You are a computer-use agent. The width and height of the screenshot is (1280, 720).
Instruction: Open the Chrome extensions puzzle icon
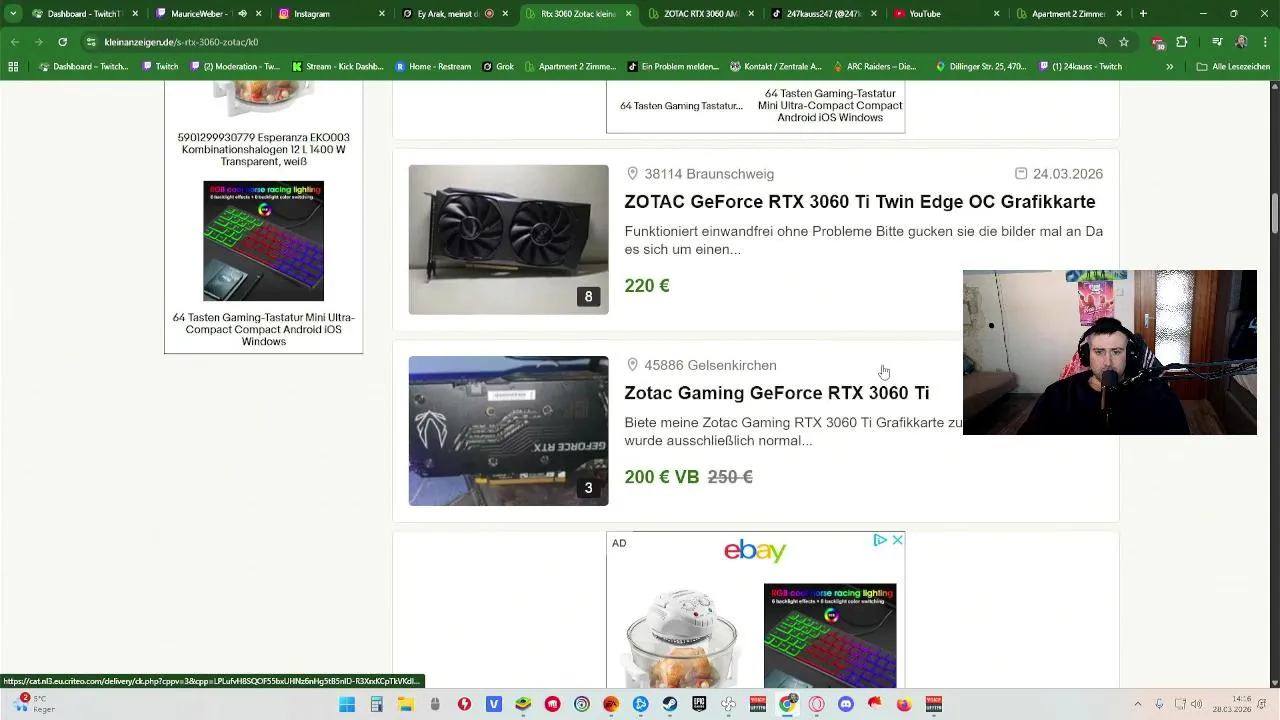(1182, 42)
